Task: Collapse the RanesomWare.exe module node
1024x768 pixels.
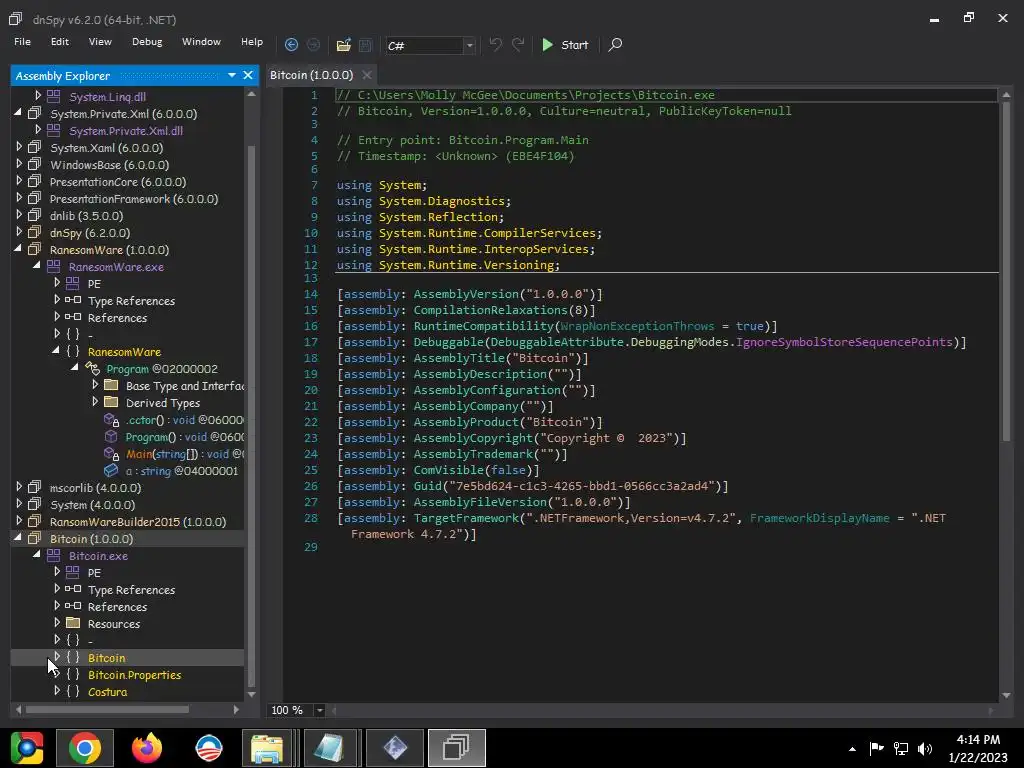Action: coord(37,266)
